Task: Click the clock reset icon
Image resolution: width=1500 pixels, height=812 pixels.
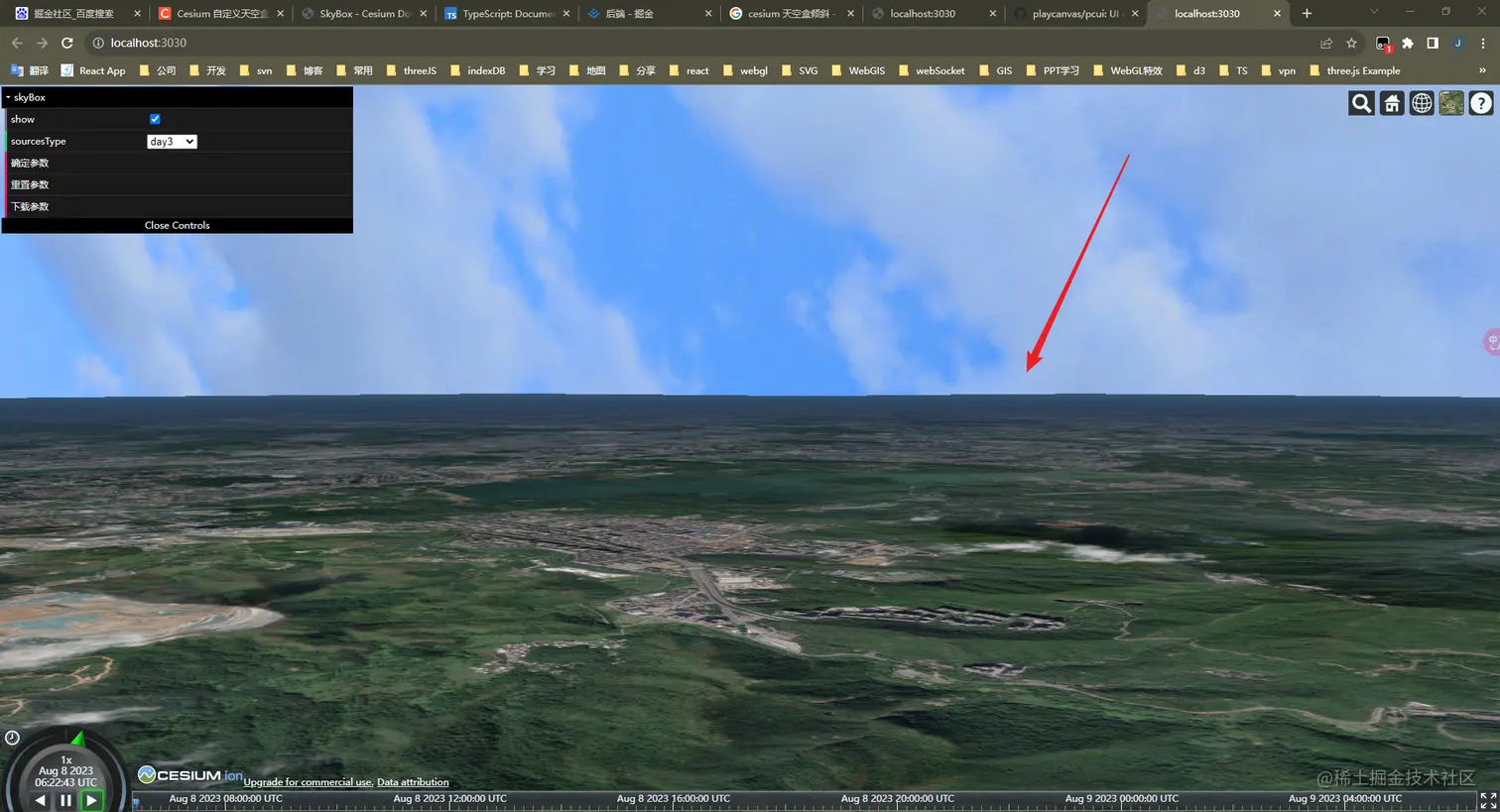Action: tap(12, 738)
